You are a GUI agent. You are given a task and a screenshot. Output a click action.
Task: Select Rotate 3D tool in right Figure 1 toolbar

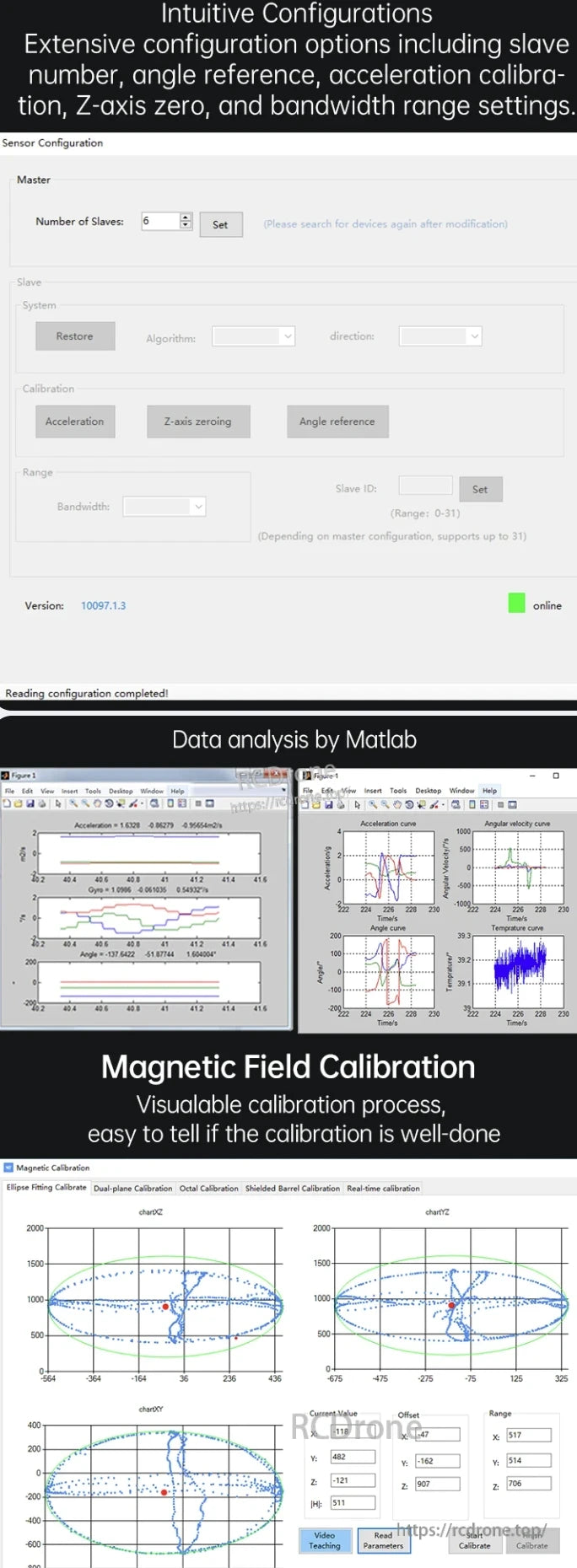[x=409, y=805]
